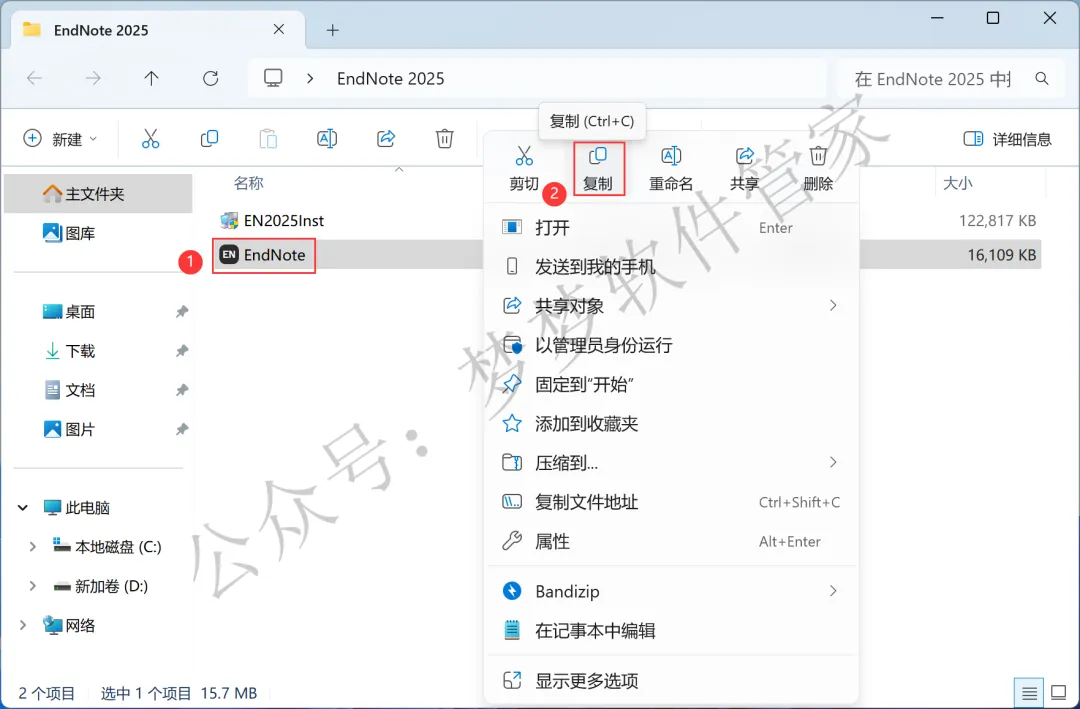Unpin 下载 from quick access

(182, 351)
